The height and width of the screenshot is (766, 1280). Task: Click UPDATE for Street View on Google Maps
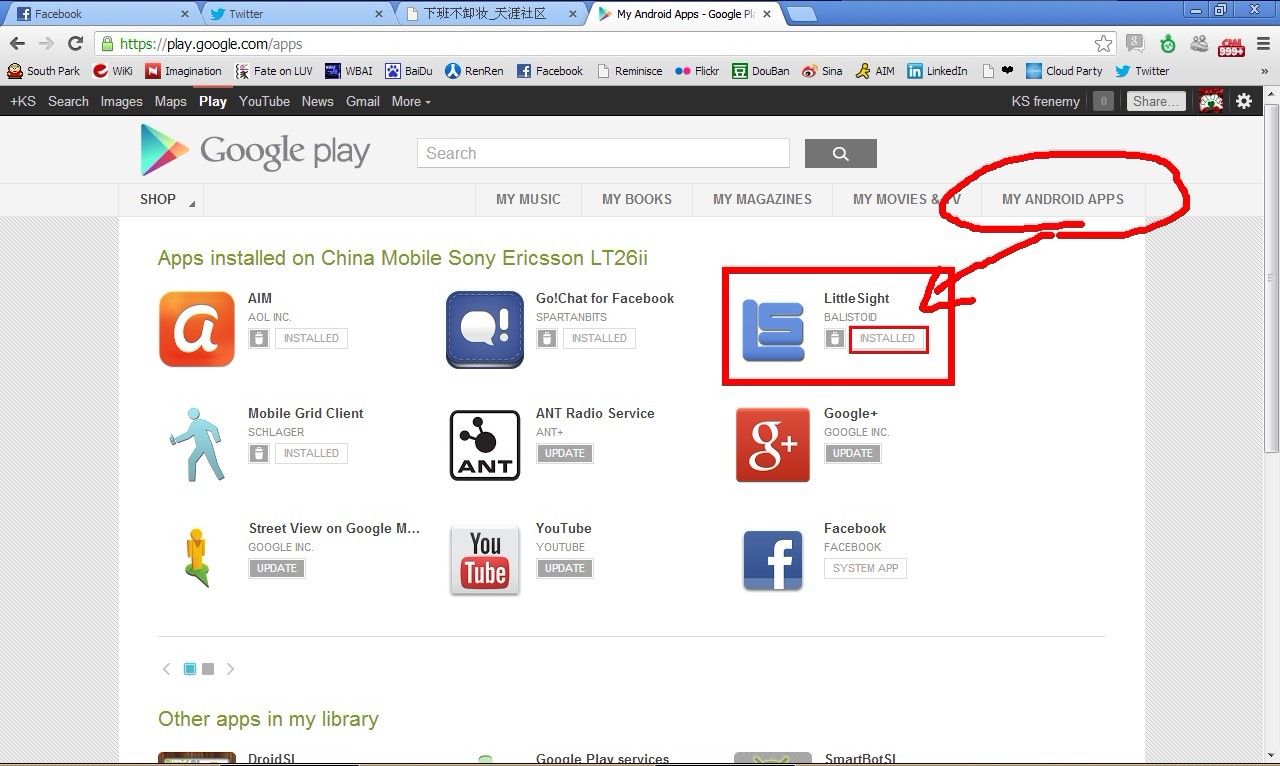click(x=277, y=568)
